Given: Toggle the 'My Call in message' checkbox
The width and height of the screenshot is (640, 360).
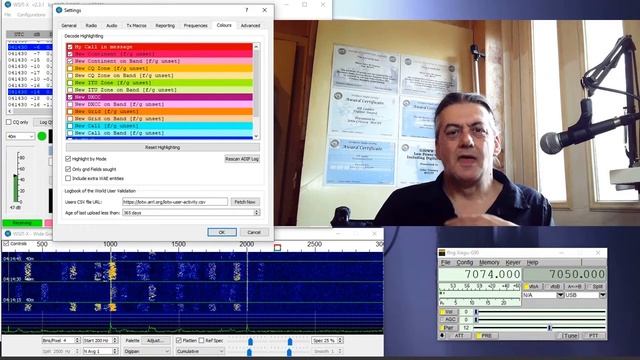Looking at the screenshot, I should 70,47.
